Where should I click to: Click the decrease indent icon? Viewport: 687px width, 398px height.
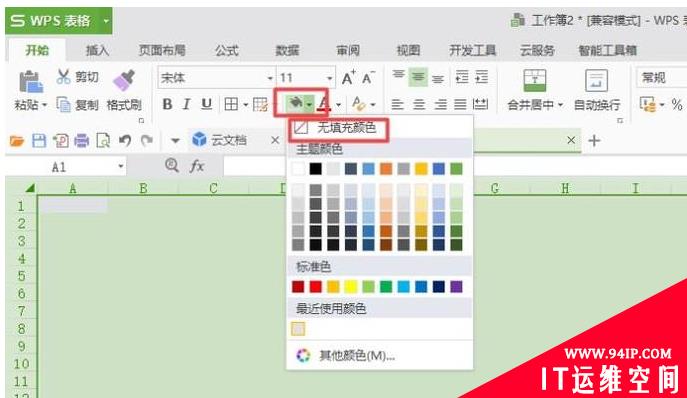462,77
